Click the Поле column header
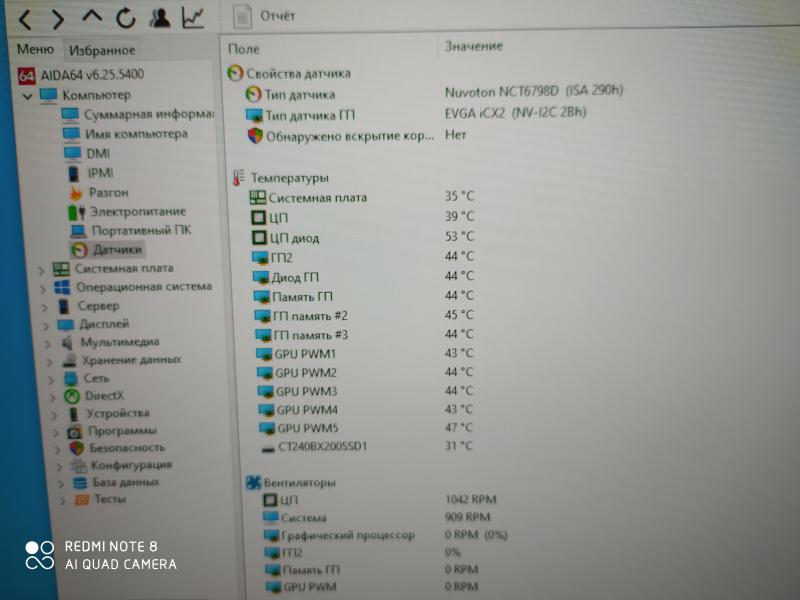The height and width of the screenshot is (600, 800). click(x=243, y=48)
